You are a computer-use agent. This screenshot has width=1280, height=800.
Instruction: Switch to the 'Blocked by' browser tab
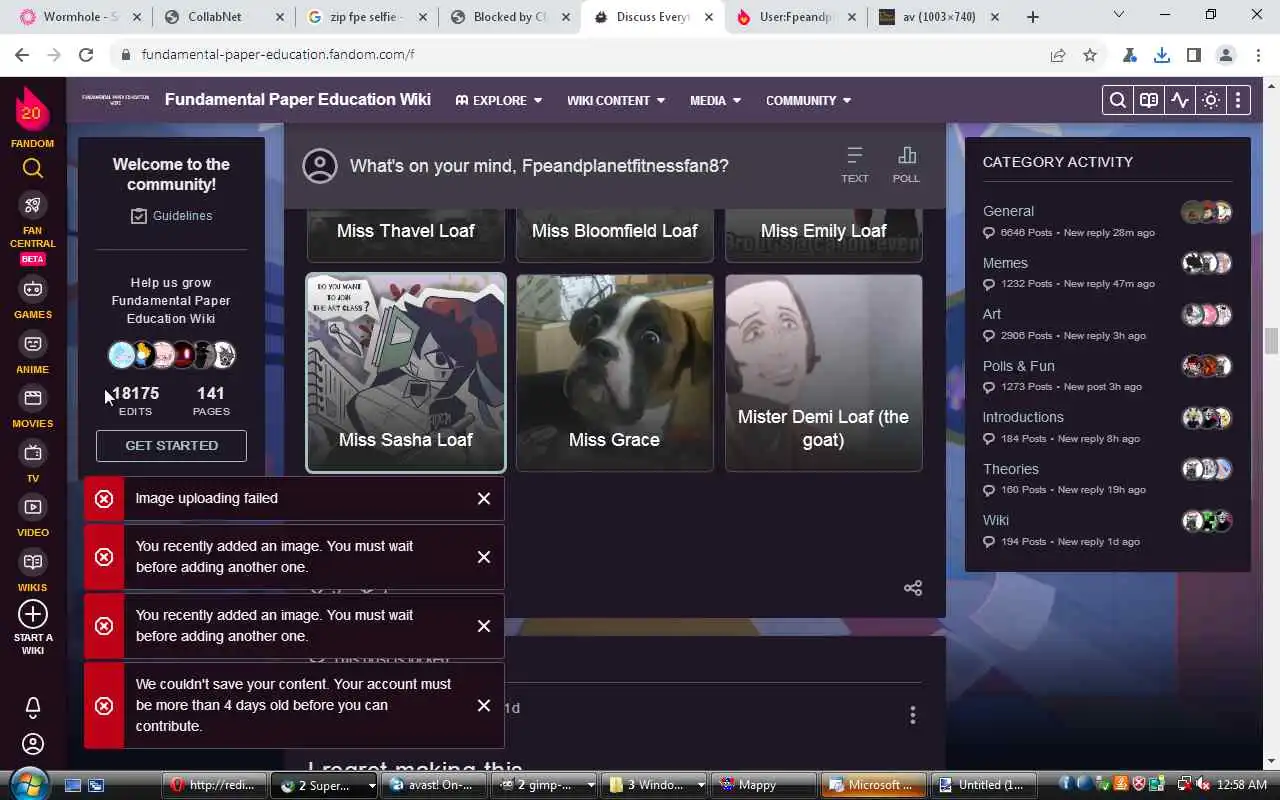[x=510, y=17]
